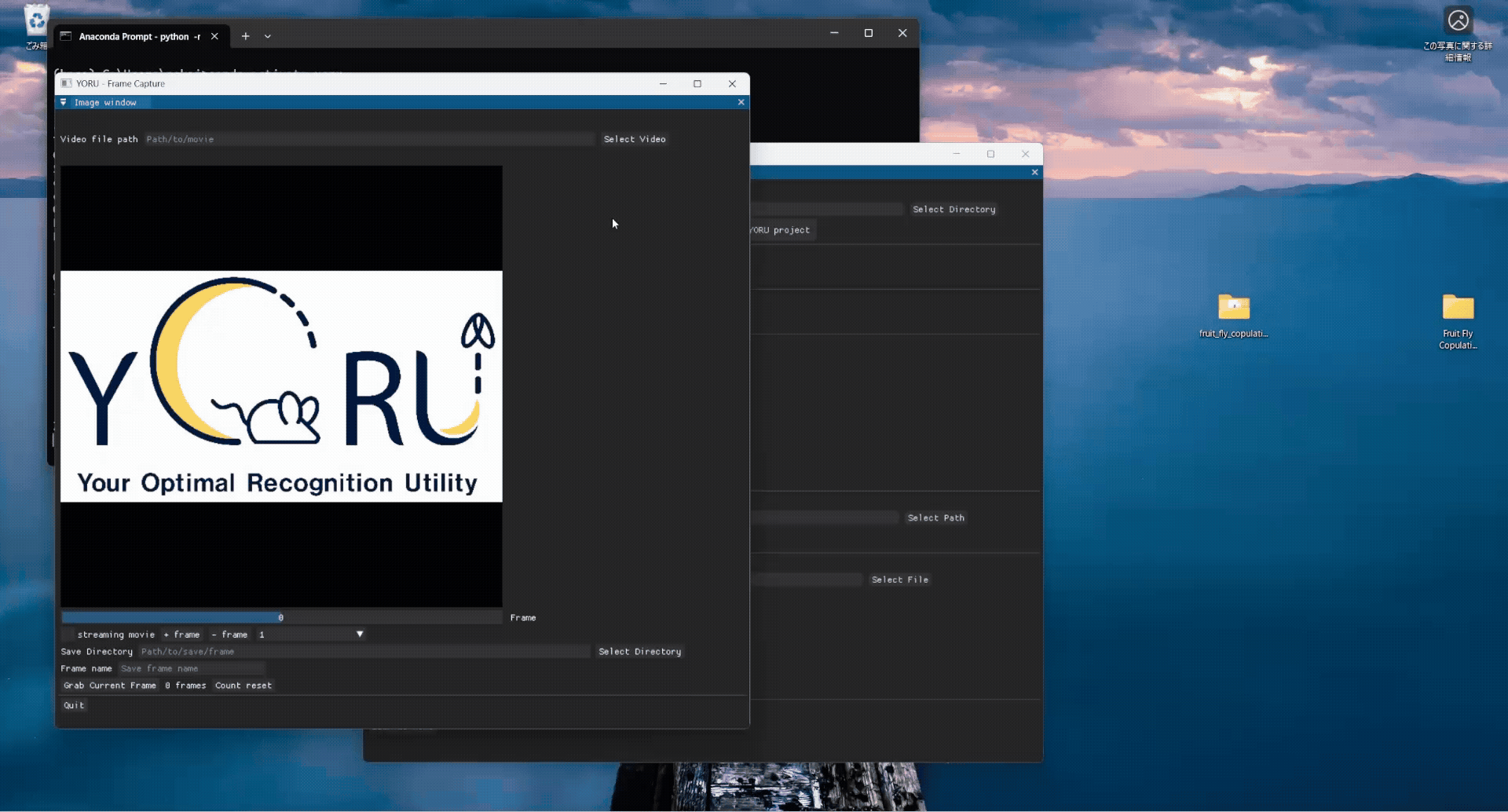Collapse the Image window panel triangle

coord(64,102)
